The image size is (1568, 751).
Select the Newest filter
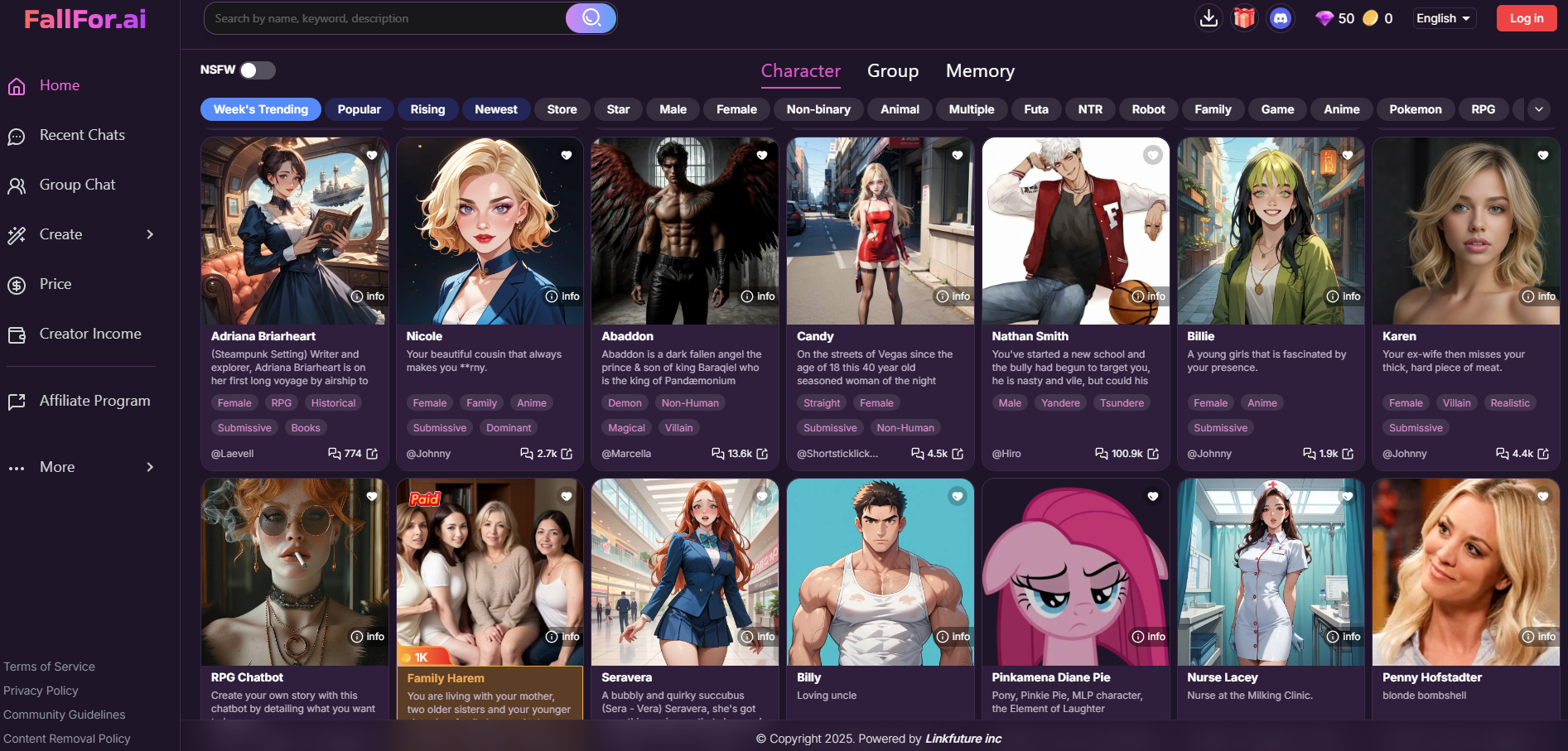[x=496, y=109]
